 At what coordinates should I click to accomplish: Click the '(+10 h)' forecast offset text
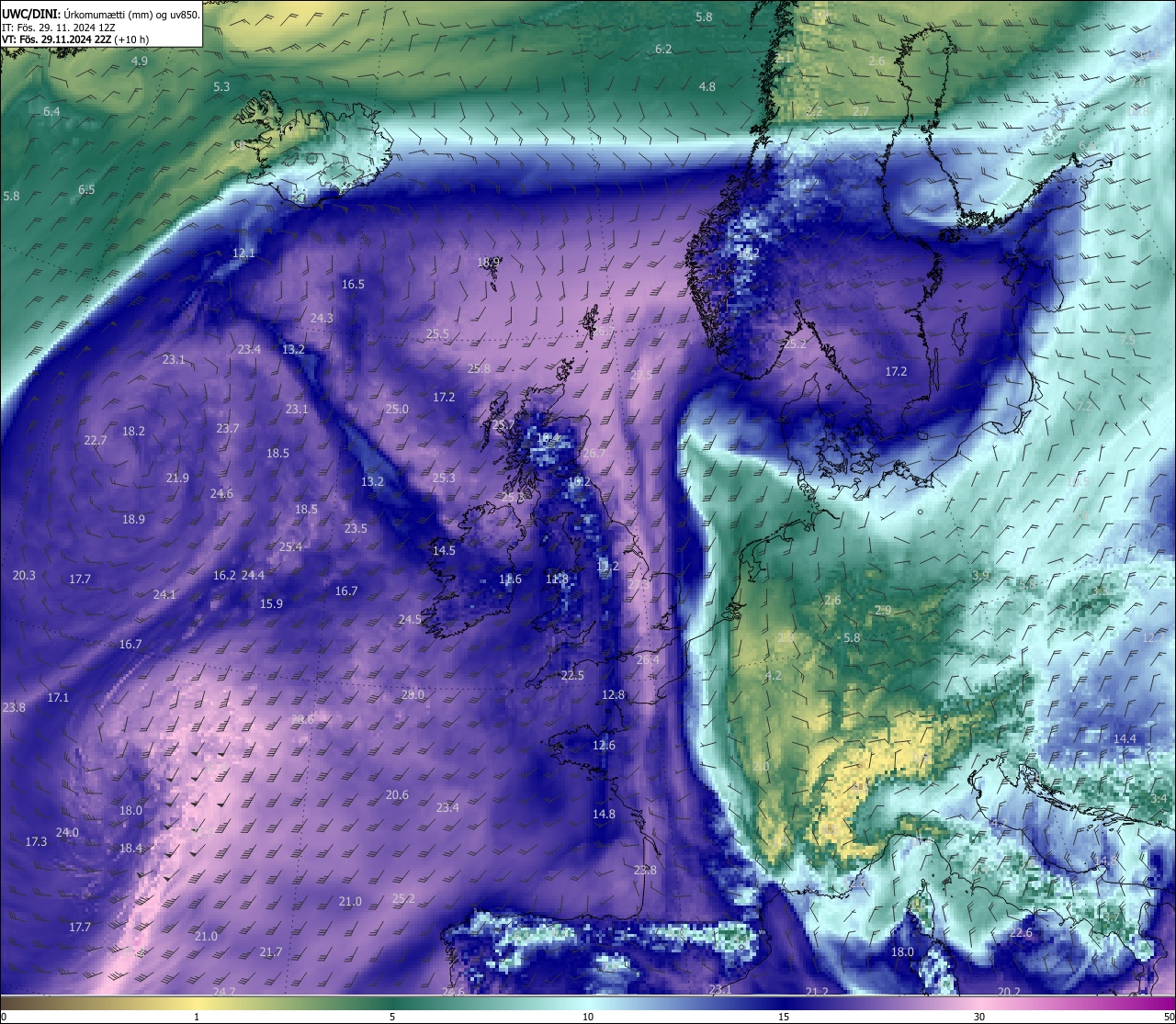(x=131, y=39)
